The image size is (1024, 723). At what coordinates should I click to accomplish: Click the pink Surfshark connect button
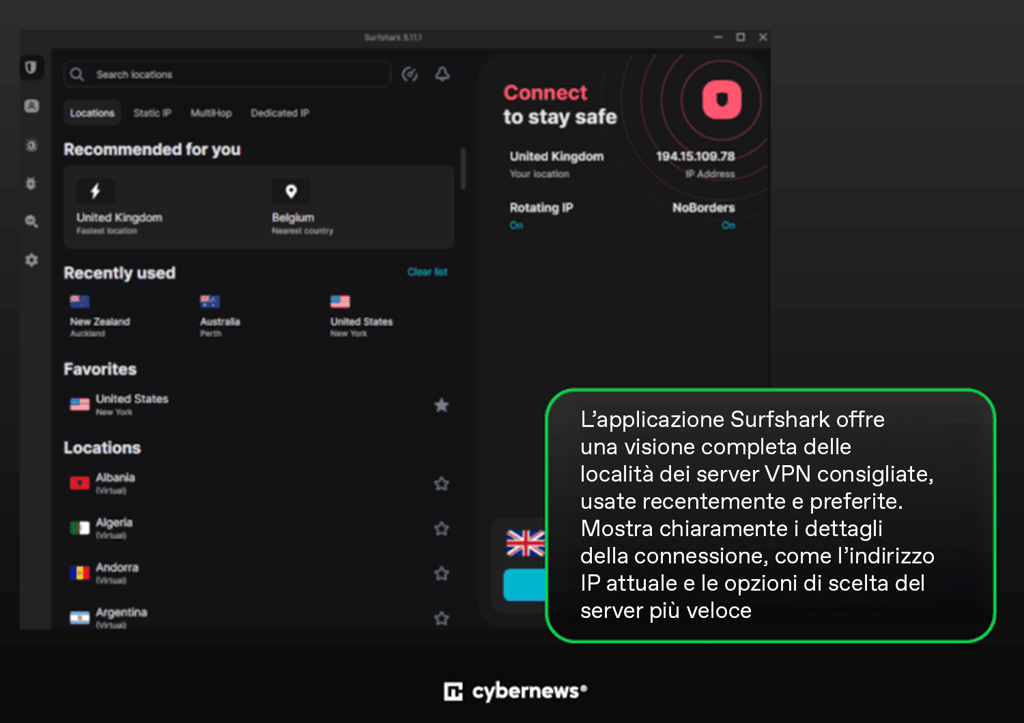coord(722,100)
